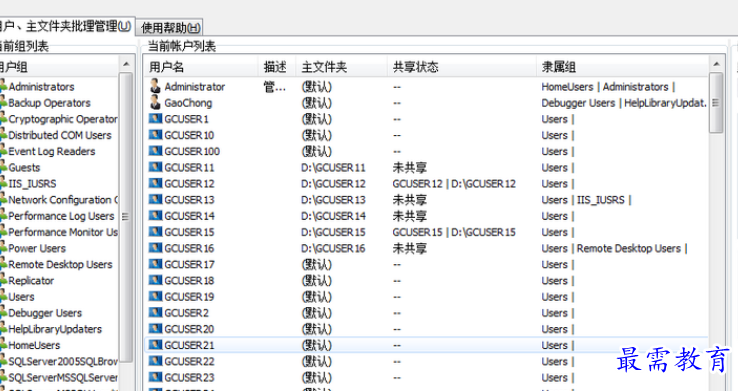Viewport: 738px width, 391px height.
Task: Click home folder D:\GCUSER16 cell
Action: point(333,248)
